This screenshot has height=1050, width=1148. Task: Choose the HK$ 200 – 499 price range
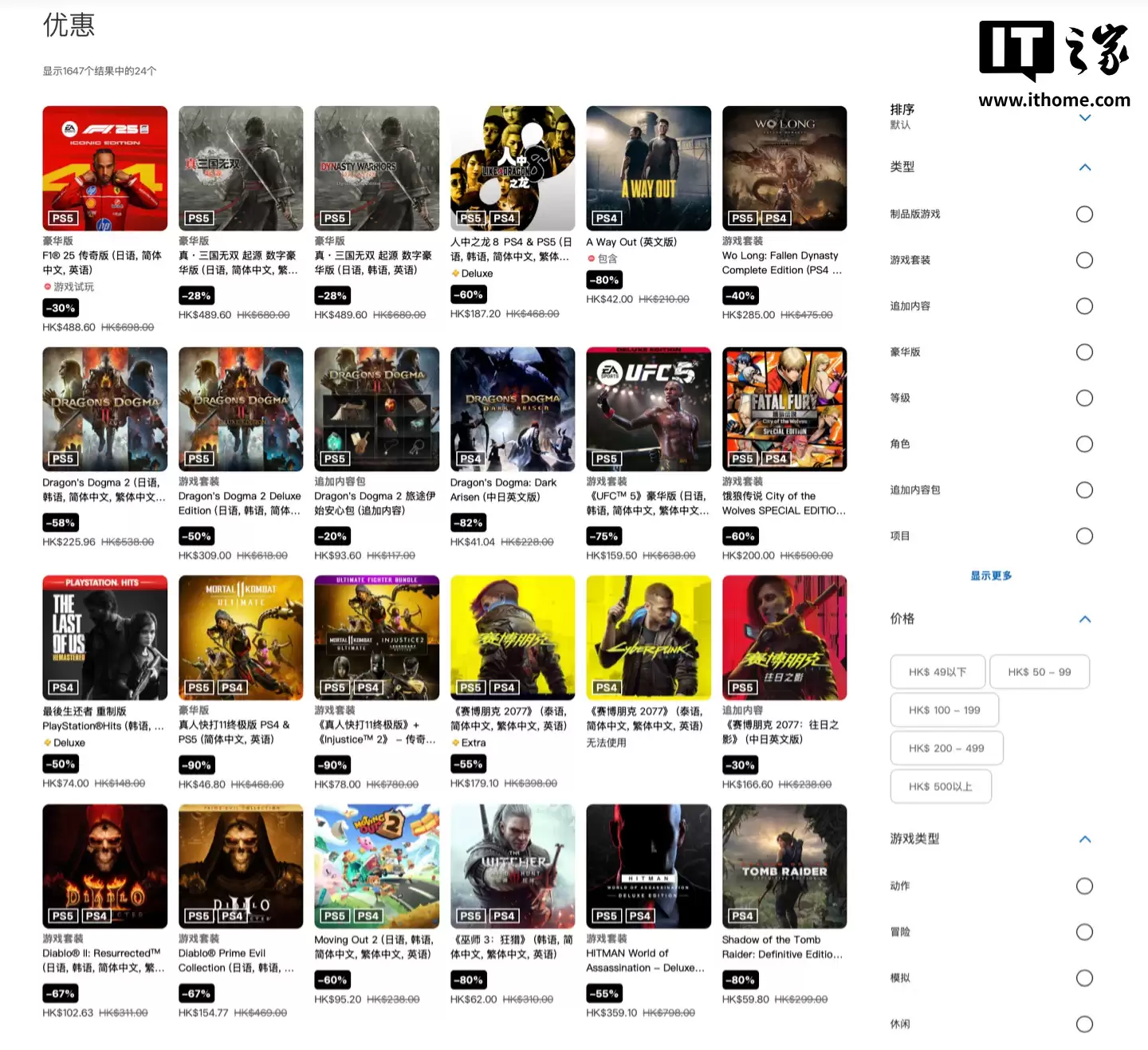[946, 749]
